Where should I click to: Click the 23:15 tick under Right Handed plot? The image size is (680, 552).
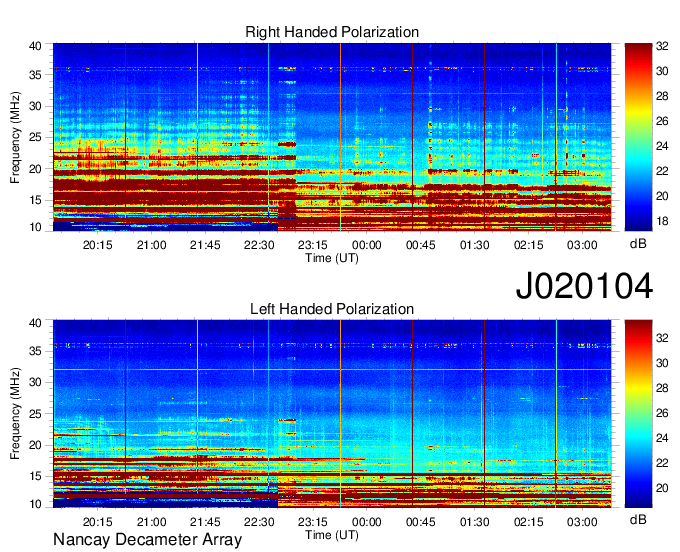(x=313, y=245)
